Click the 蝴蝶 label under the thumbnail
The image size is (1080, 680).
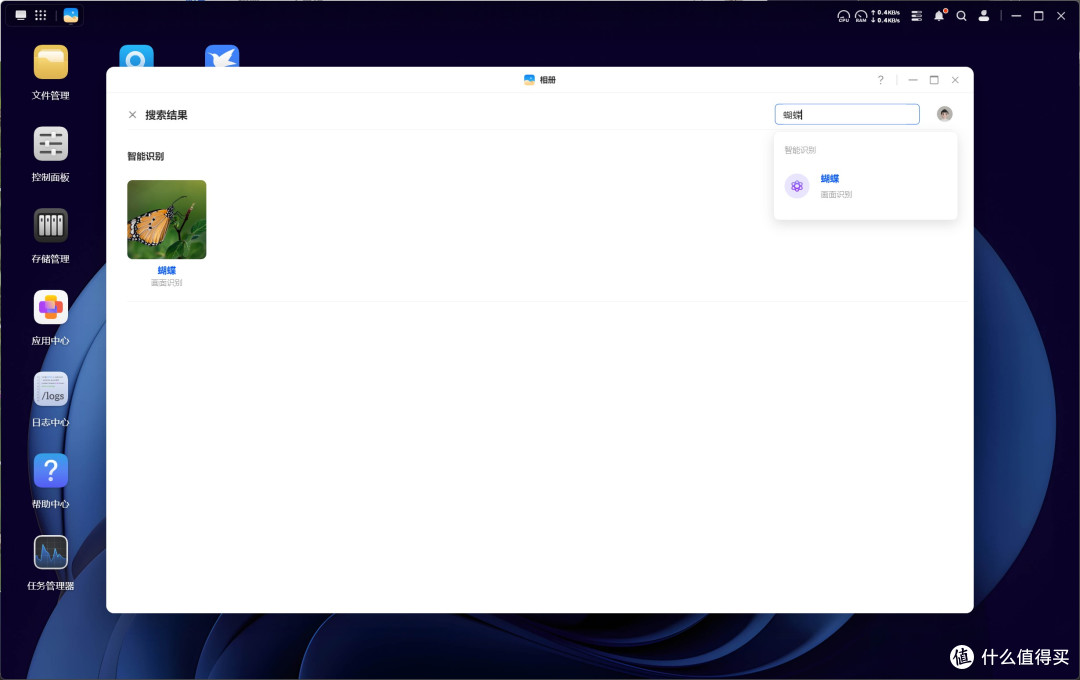[167, 271]
